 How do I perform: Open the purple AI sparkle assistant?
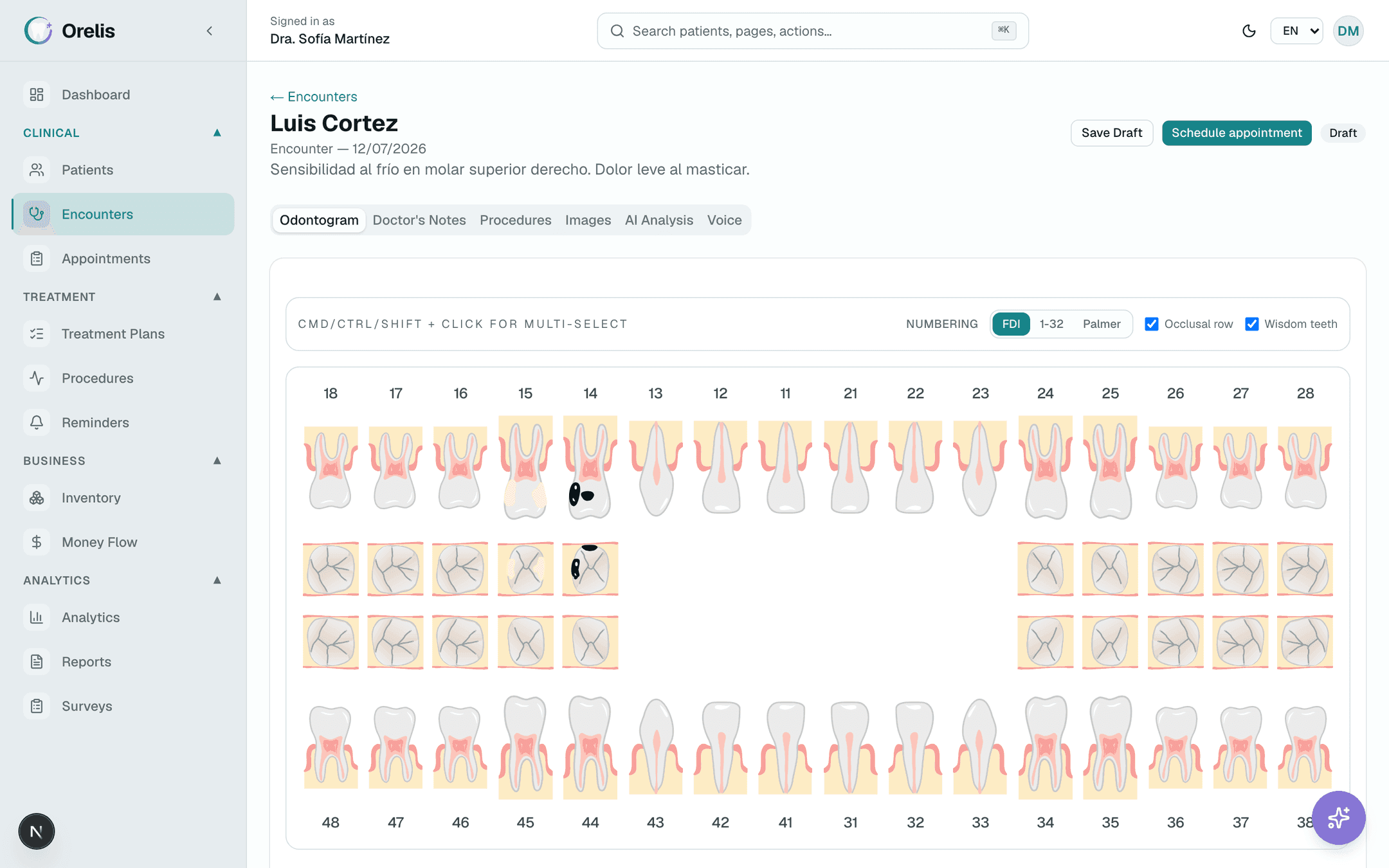1339,818
